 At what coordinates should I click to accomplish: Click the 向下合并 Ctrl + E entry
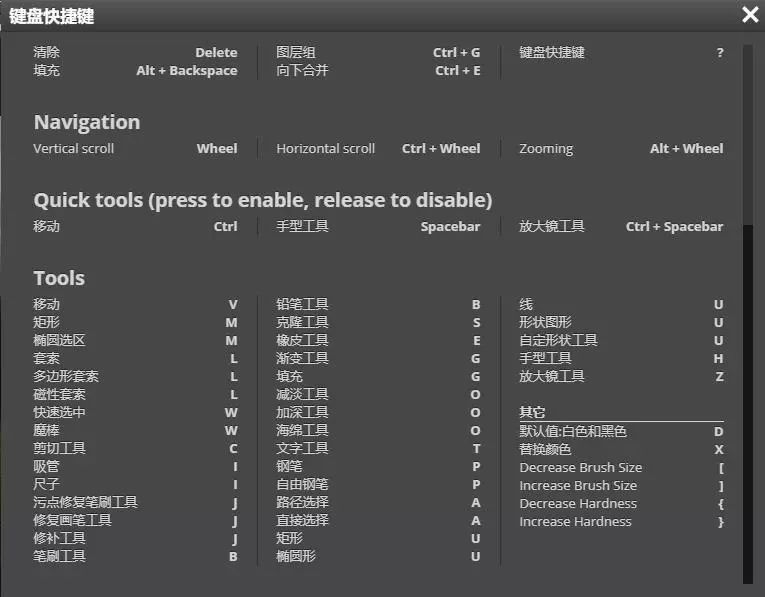pos(378,70)
